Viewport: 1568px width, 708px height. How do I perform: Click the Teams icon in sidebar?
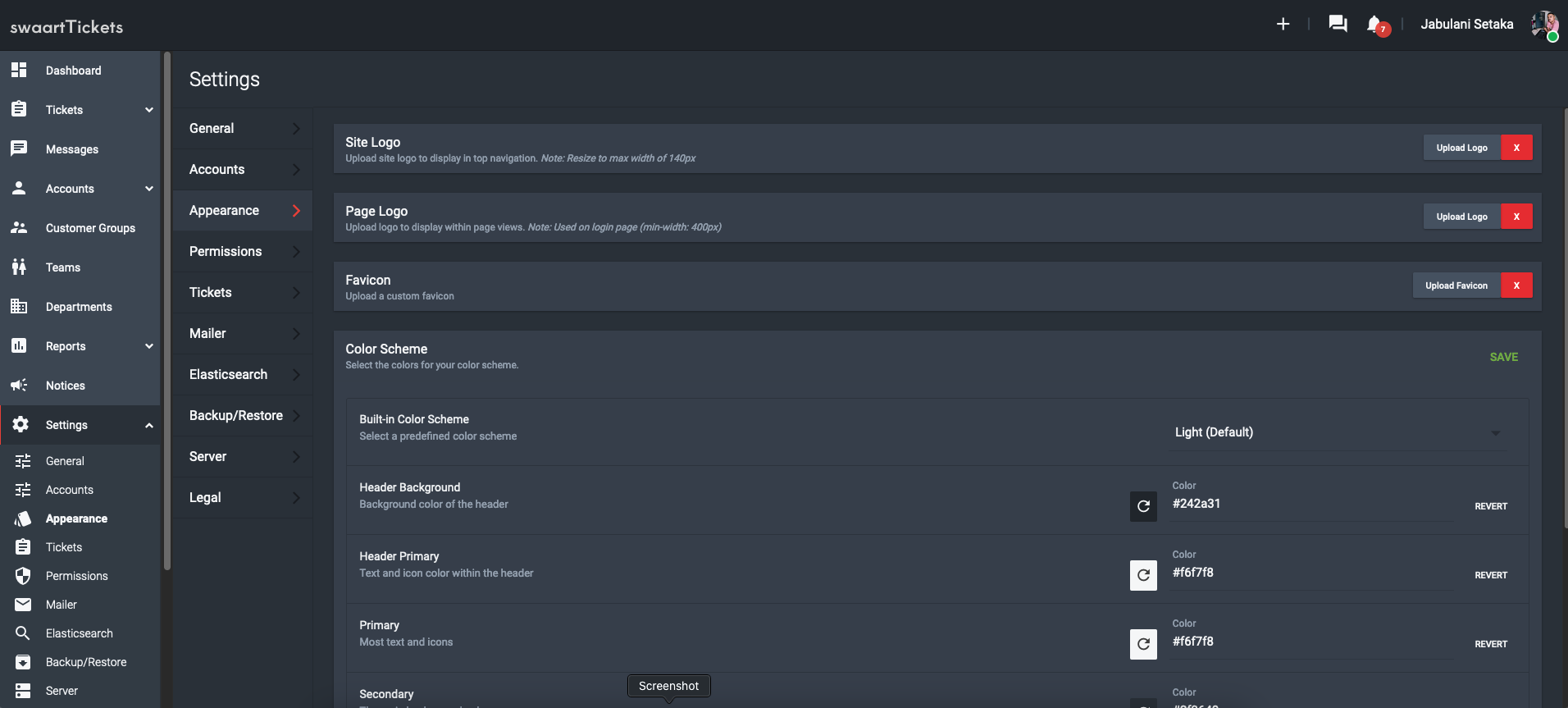pyautogui.click(x=19, y=267)
